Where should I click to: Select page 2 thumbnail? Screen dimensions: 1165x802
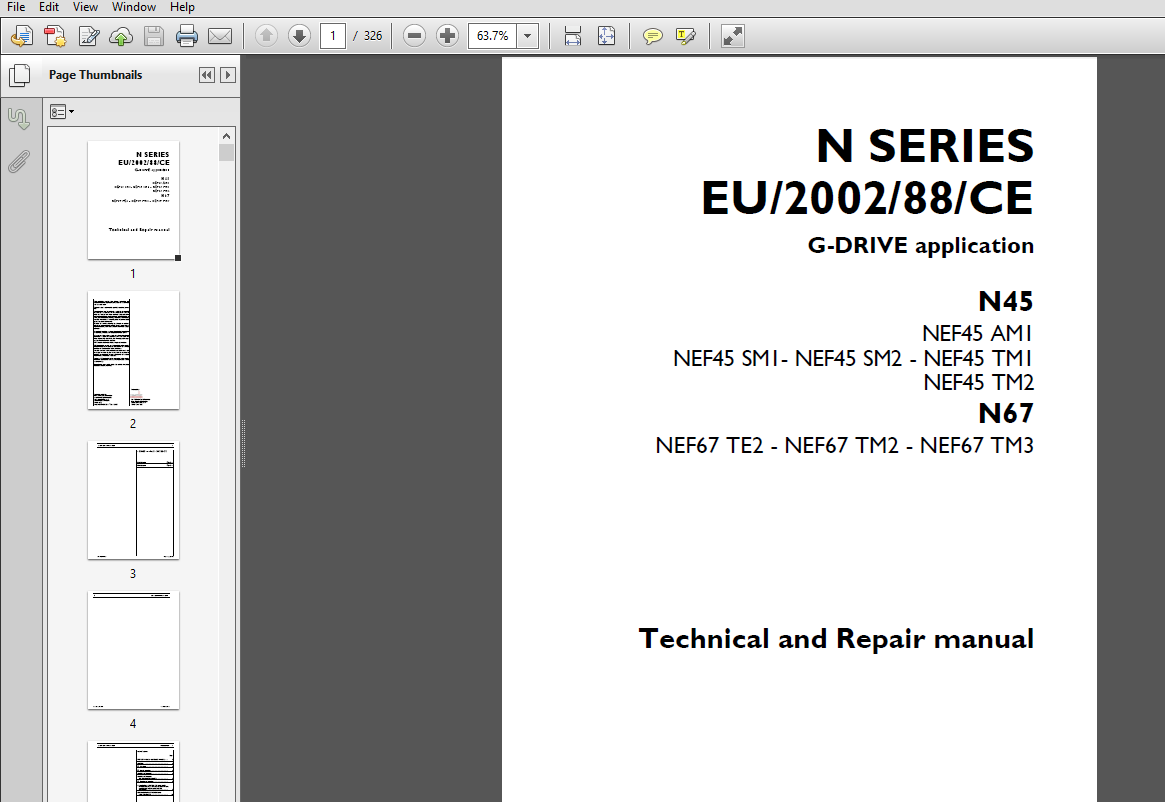pos(134,350)
